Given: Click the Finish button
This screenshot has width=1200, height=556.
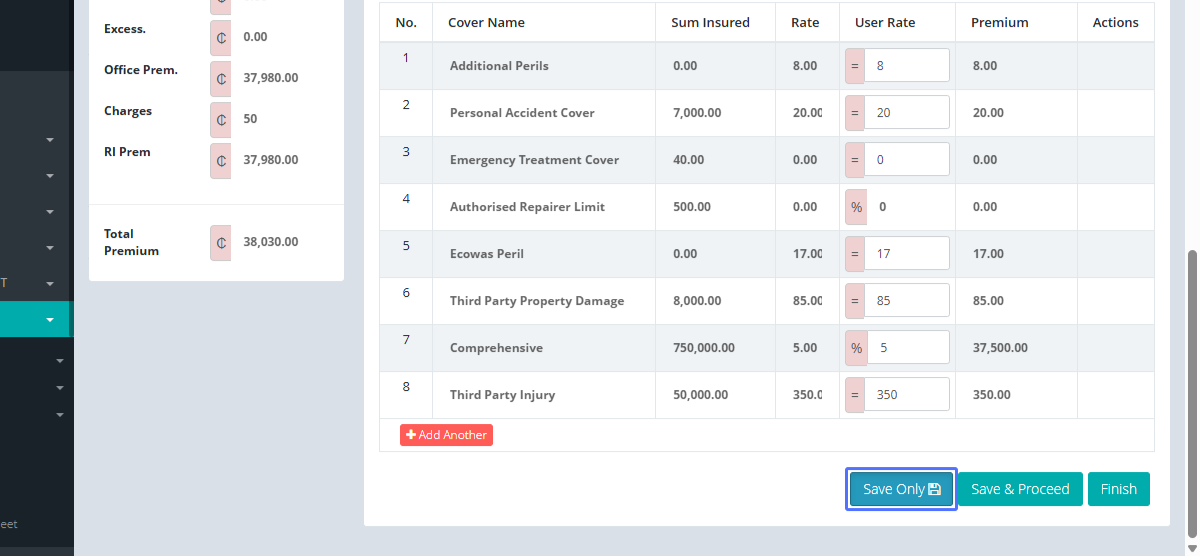Looking at the screenshot, I should point(1118,489).
